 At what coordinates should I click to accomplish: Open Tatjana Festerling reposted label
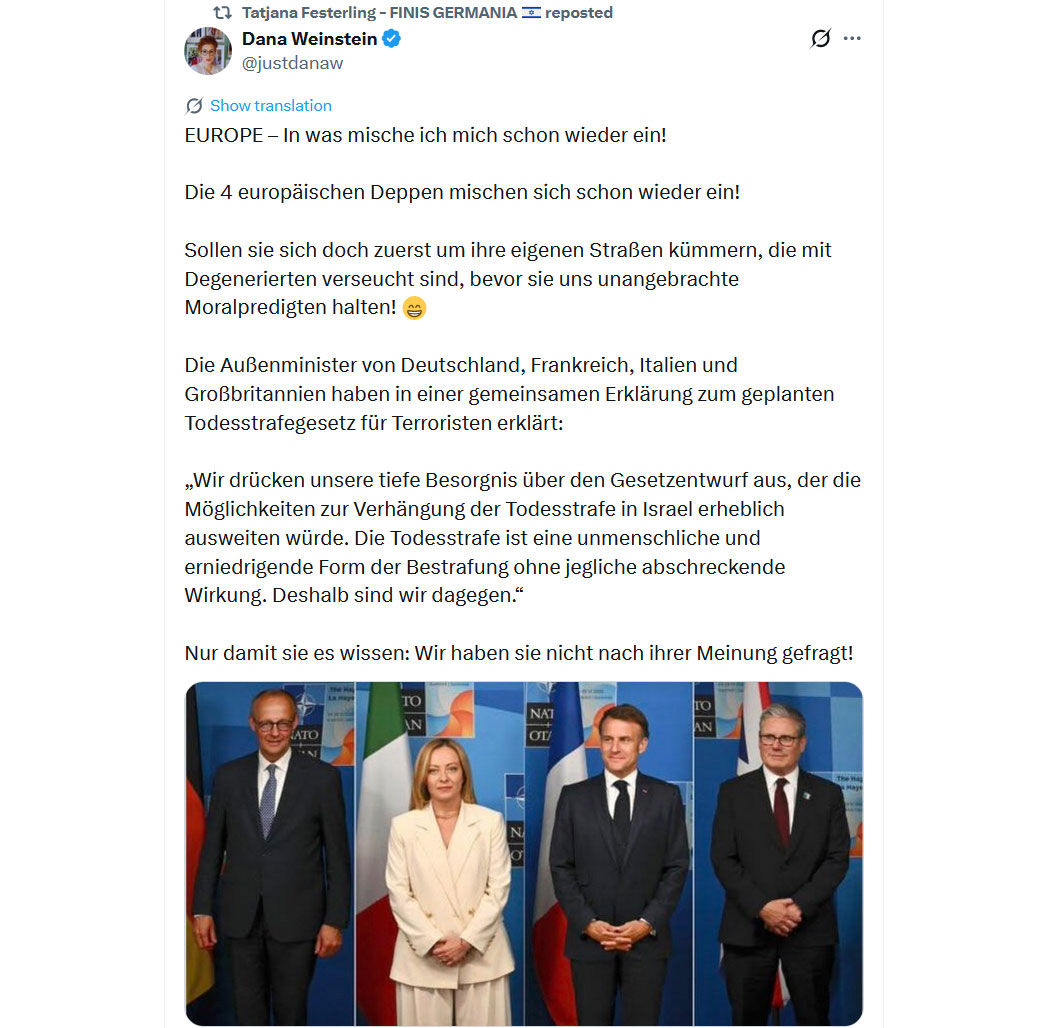(x=427, y=12)
